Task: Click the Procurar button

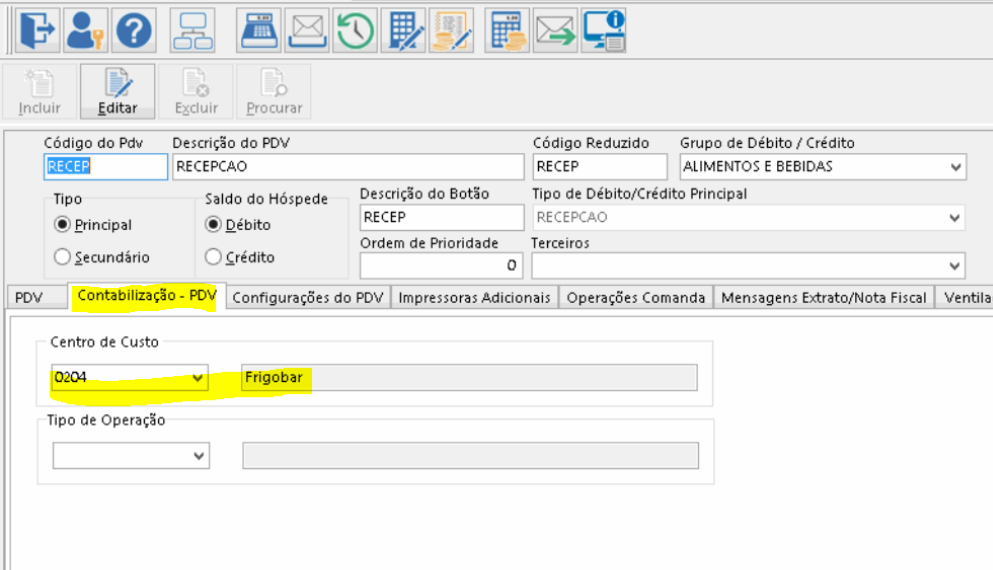Action: click(274, 91)
